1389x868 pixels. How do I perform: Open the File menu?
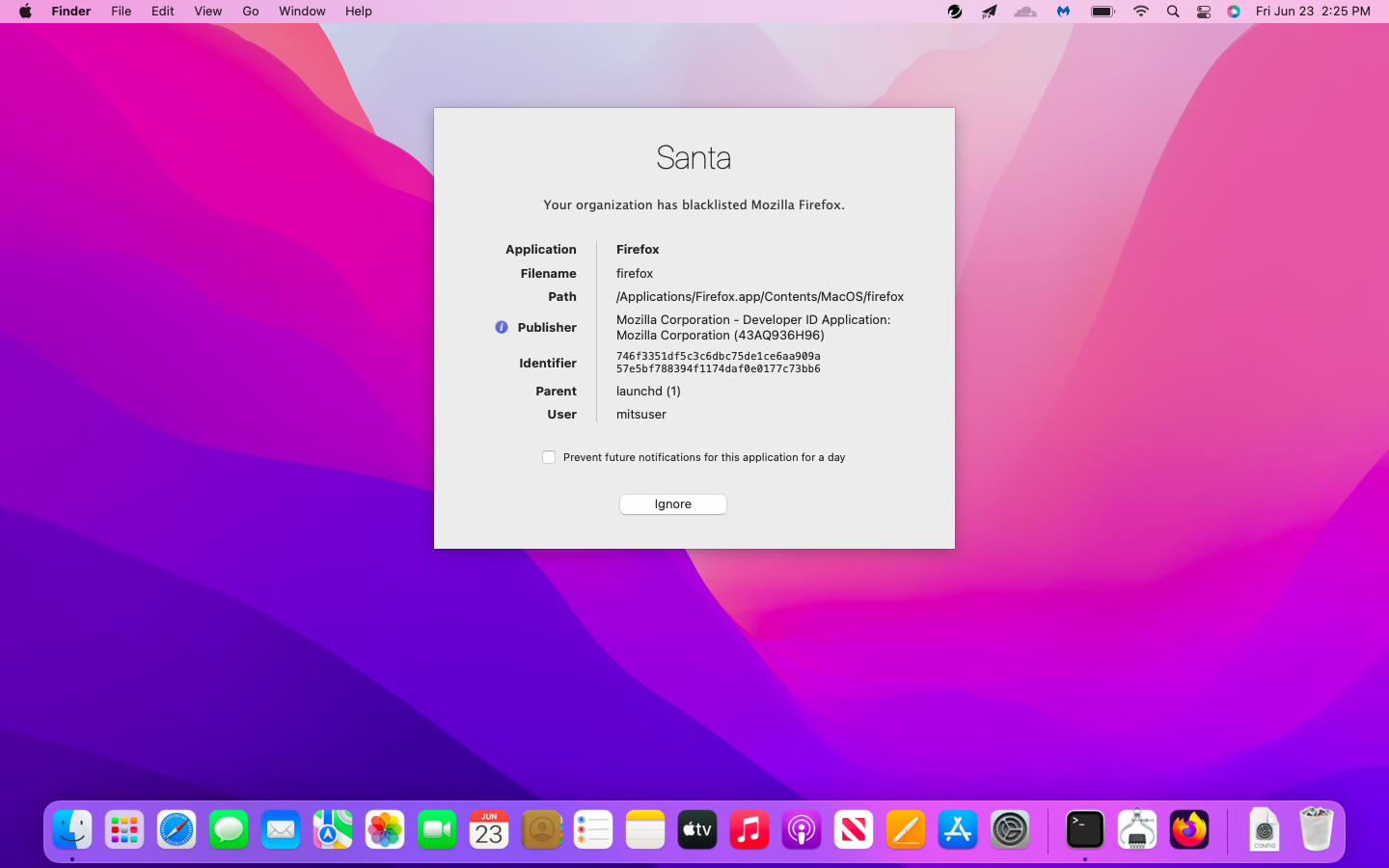click(x=122, y=12)
